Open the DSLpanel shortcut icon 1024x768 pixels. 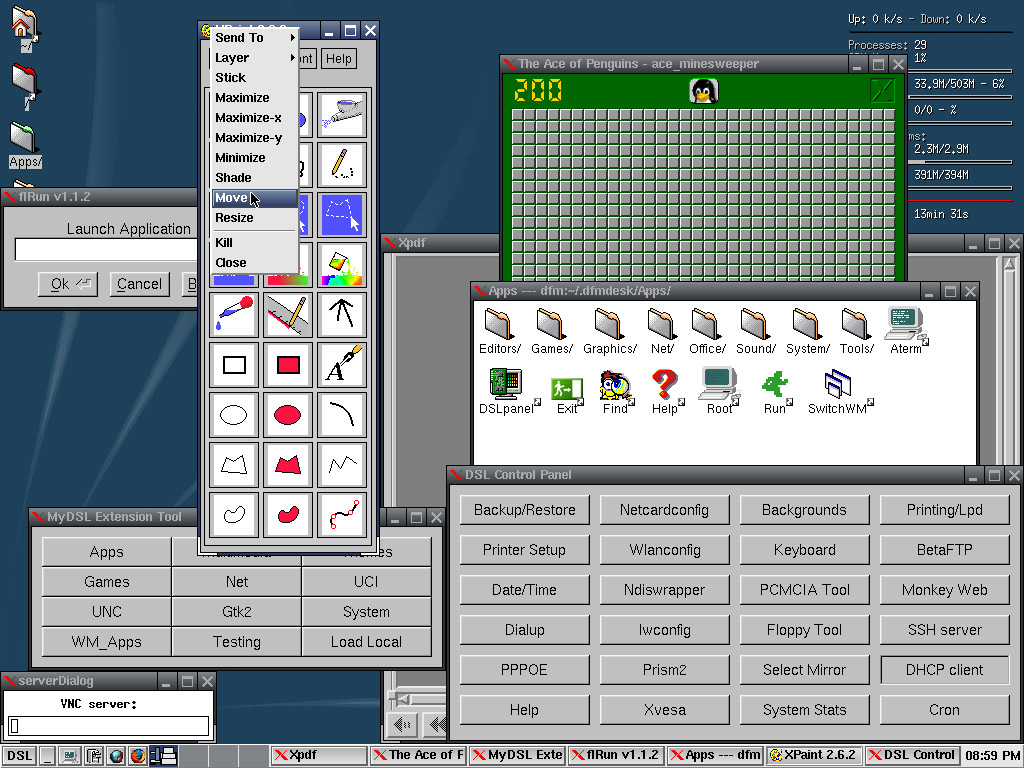(507, 391)
